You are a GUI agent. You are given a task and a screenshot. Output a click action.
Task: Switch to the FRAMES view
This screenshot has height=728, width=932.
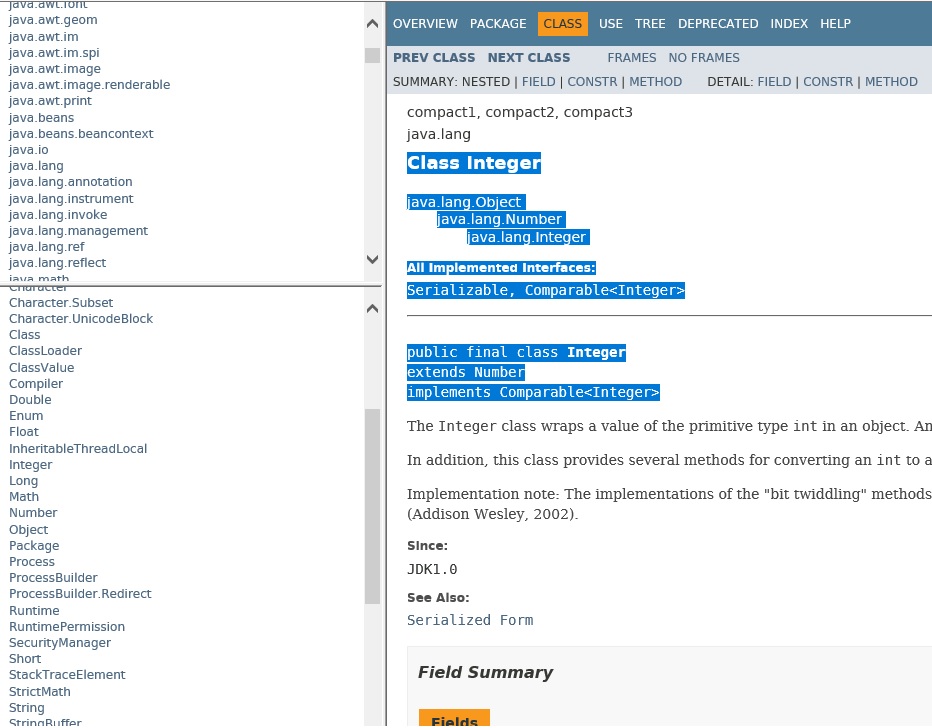632,58
